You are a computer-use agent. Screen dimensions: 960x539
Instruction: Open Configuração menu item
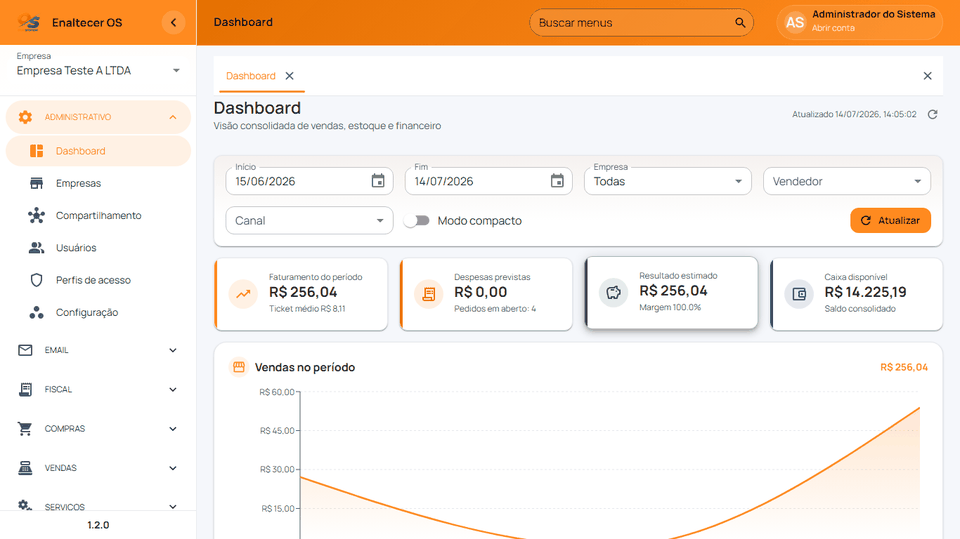pyautogui.click(x=98, y=312)
